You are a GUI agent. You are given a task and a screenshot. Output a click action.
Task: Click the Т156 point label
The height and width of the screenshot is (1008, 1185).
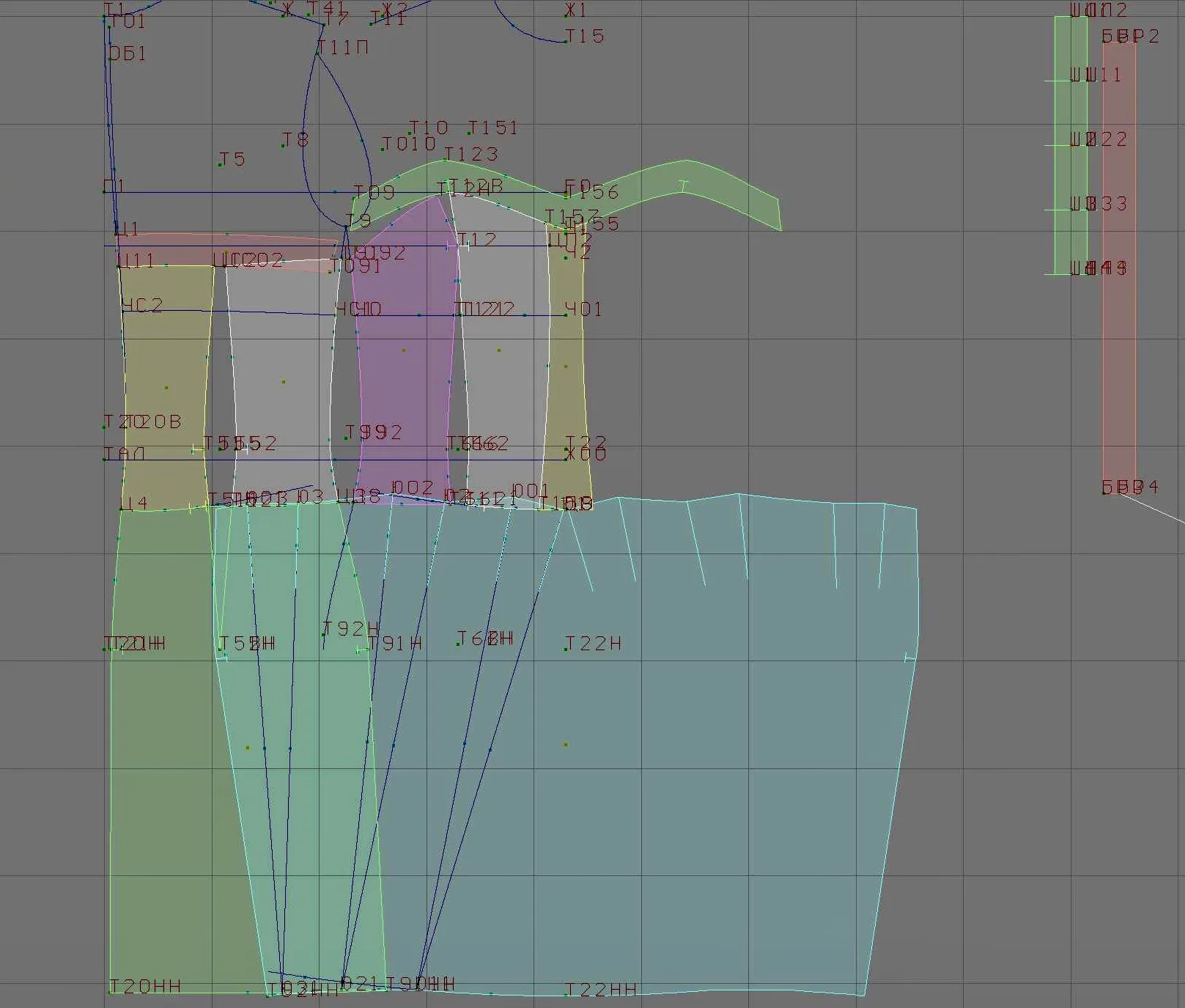click(594, 192)
